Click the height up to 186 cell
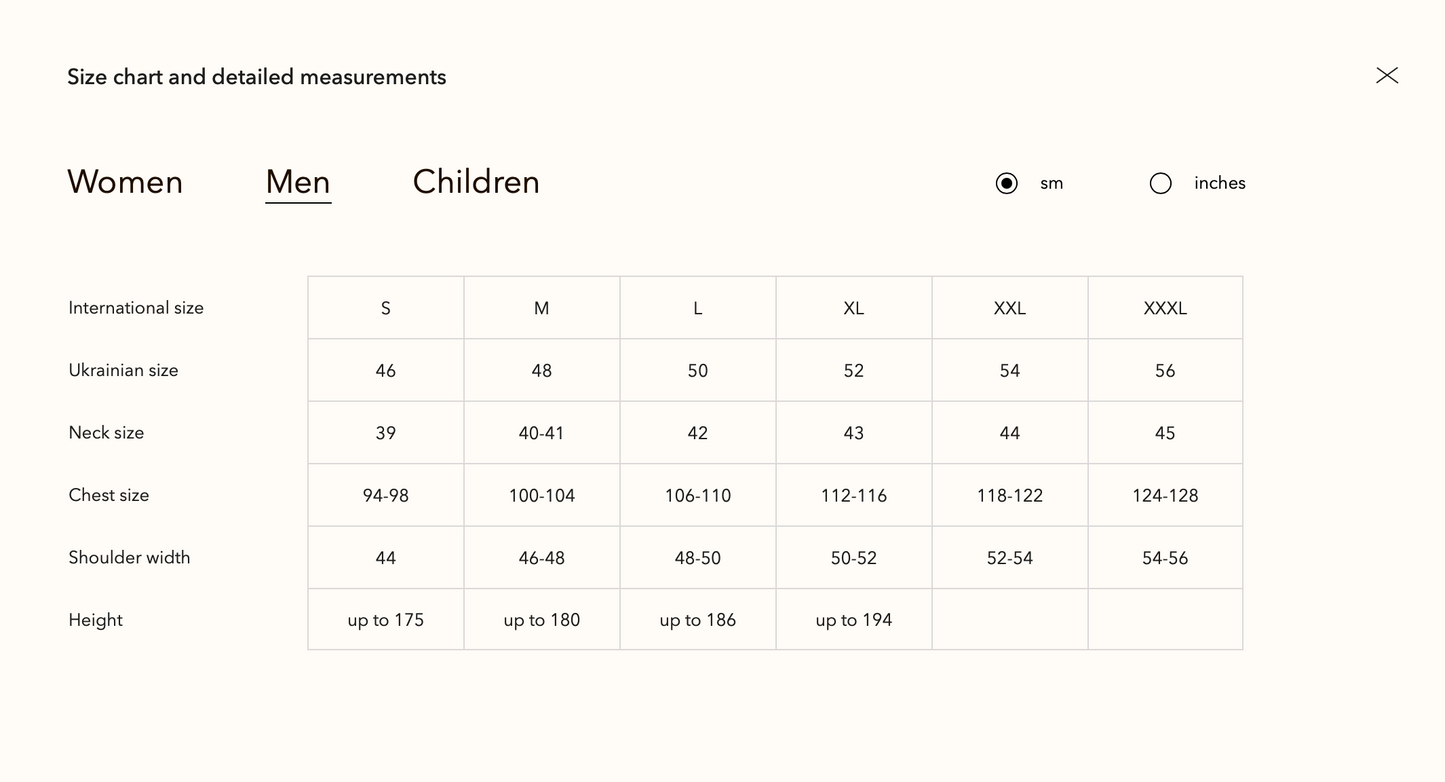The width and height of the screenshot is (1445, 782). (697, 620)
